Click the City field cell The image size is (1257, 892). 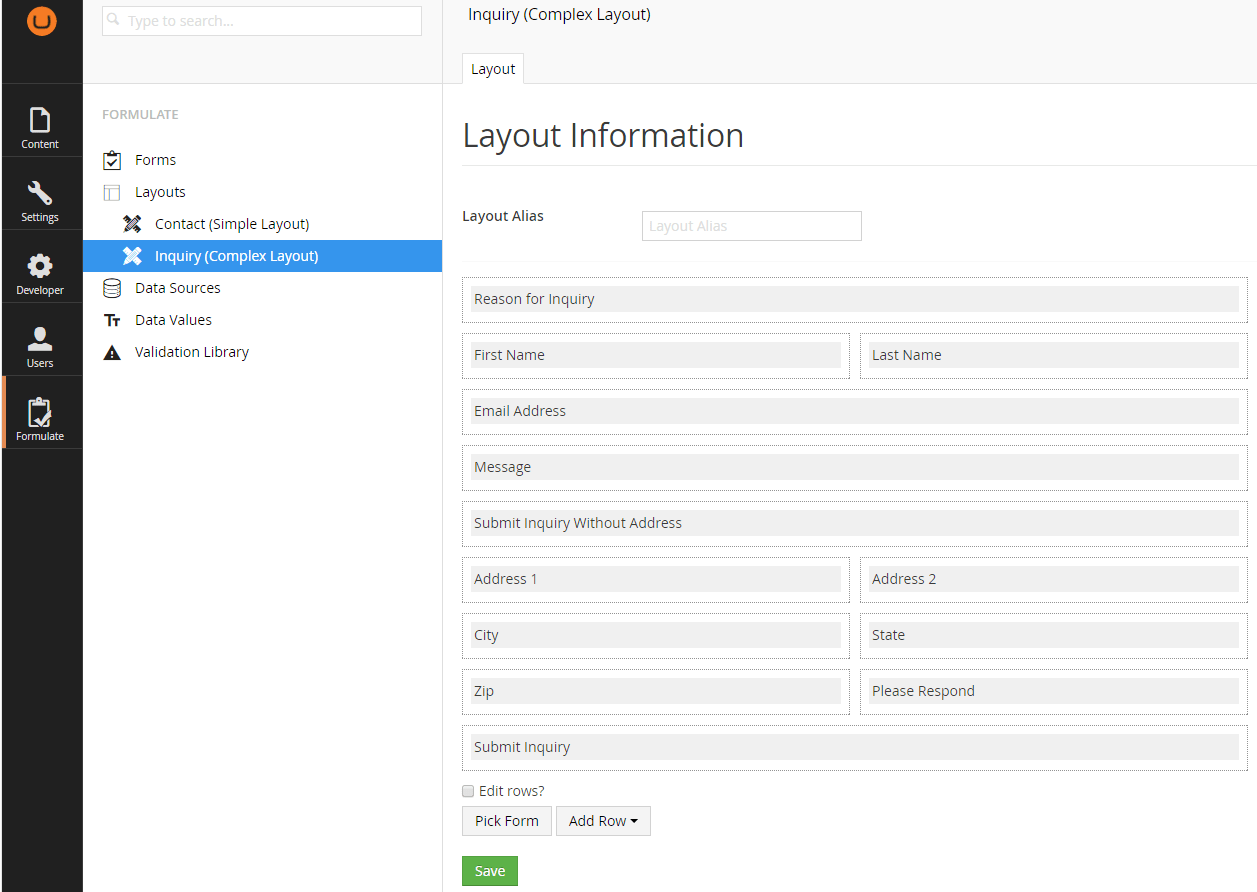(x=656, y=635)
